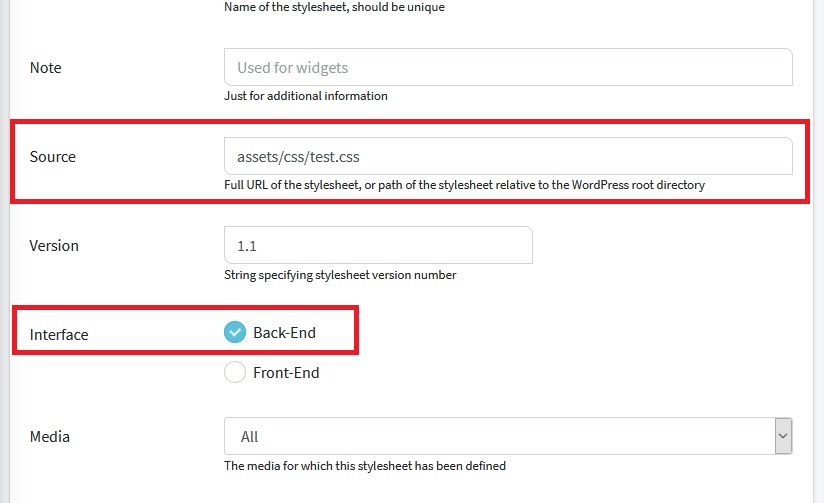
Task: Click 'Name of the stylesheet' hint text
Action: 334,7
